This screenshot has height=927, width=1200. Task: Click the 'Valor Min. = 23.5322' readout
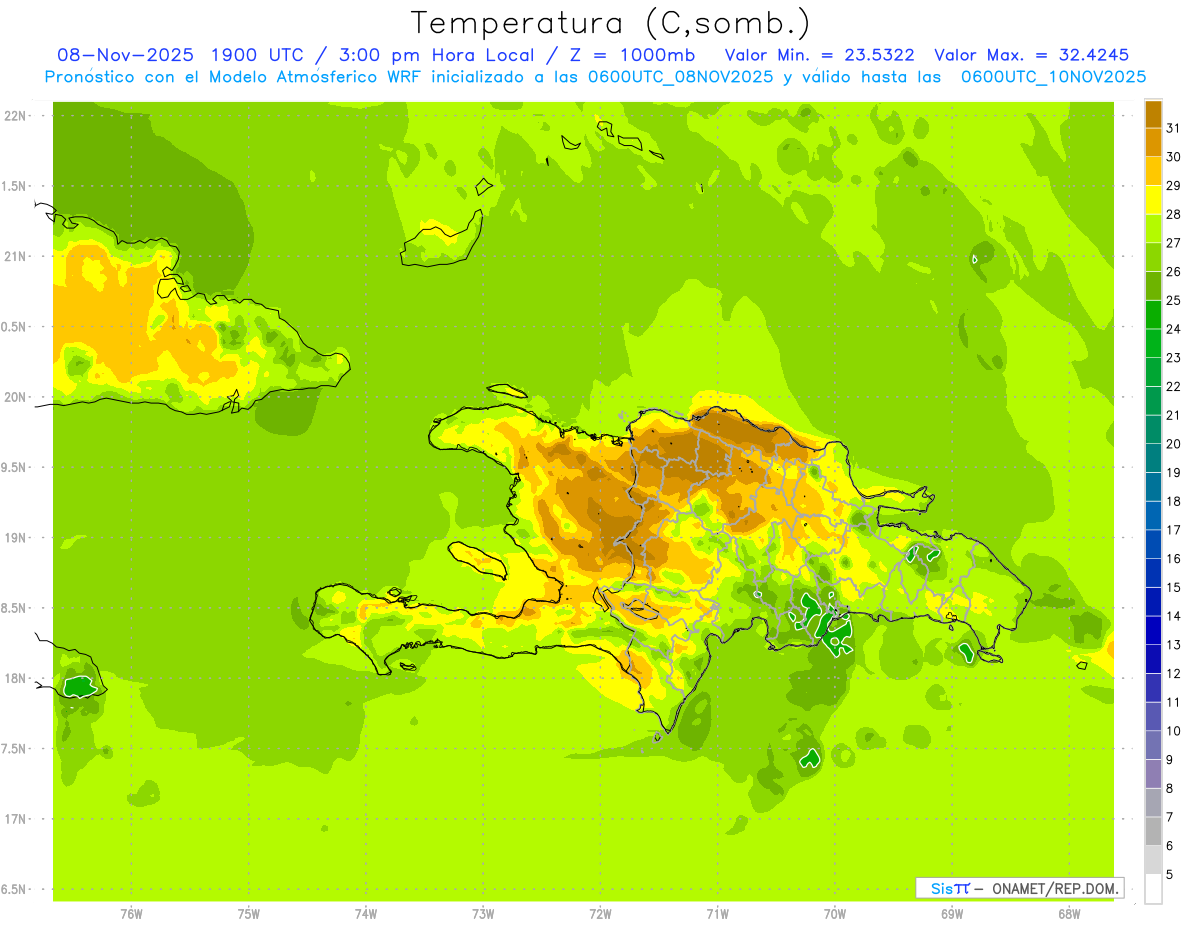coord(819,56)
